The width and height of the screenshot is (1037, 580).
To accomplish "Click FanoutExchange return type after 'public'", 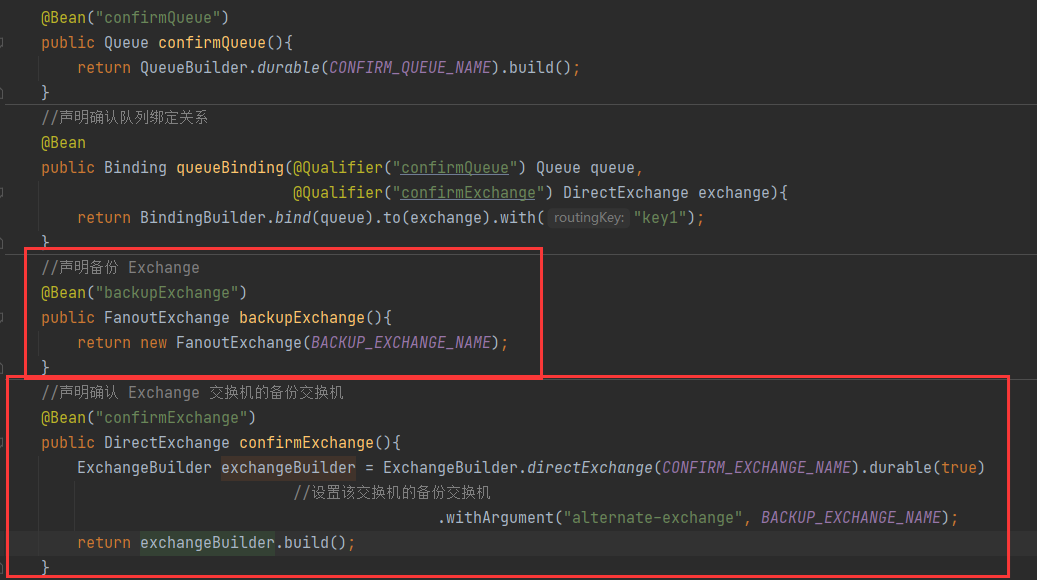I will [x=167, y=318].
